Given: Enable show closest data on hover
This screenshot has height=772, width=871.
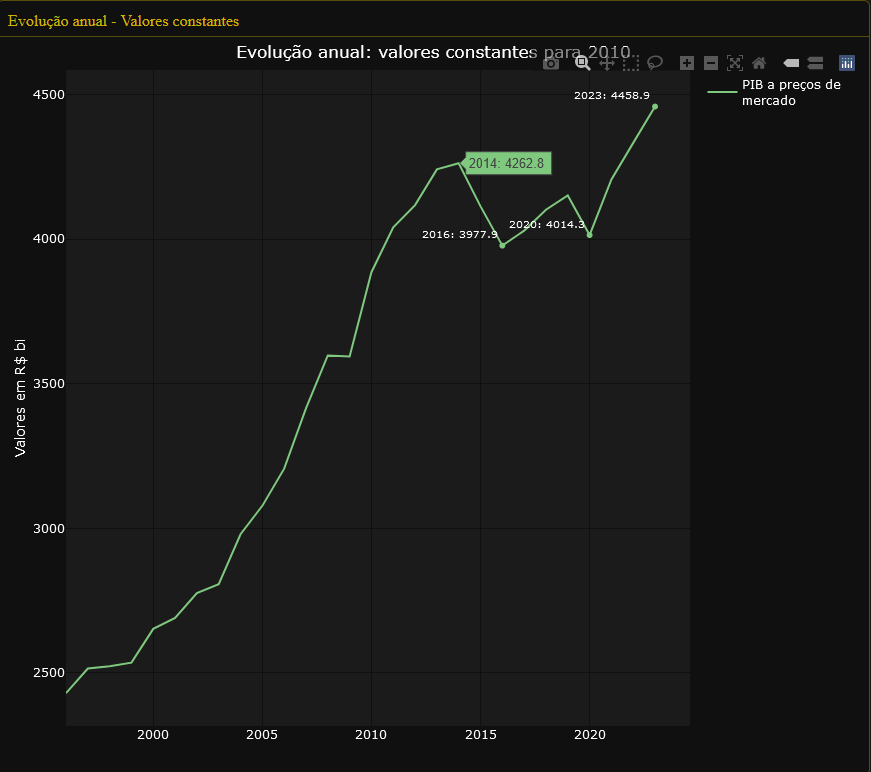Looking at the screenshot, I should [791, 63].
